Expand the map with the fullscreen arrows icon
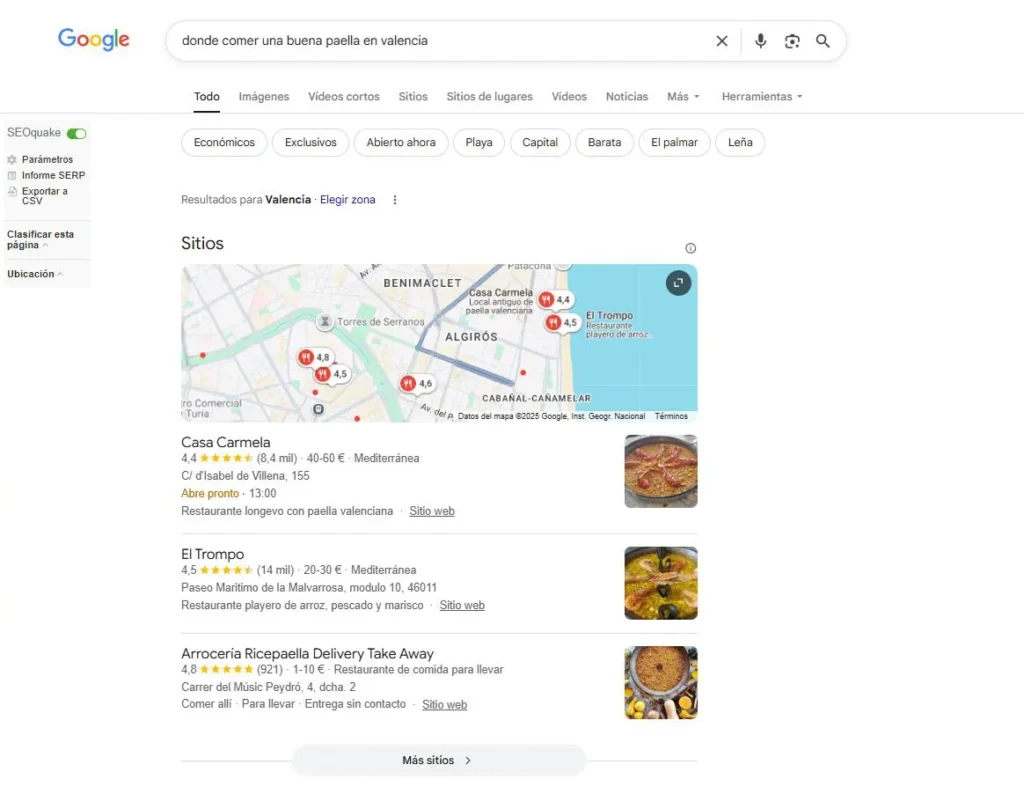Viewport: 1024px width, 794px height. pos(678,283)
